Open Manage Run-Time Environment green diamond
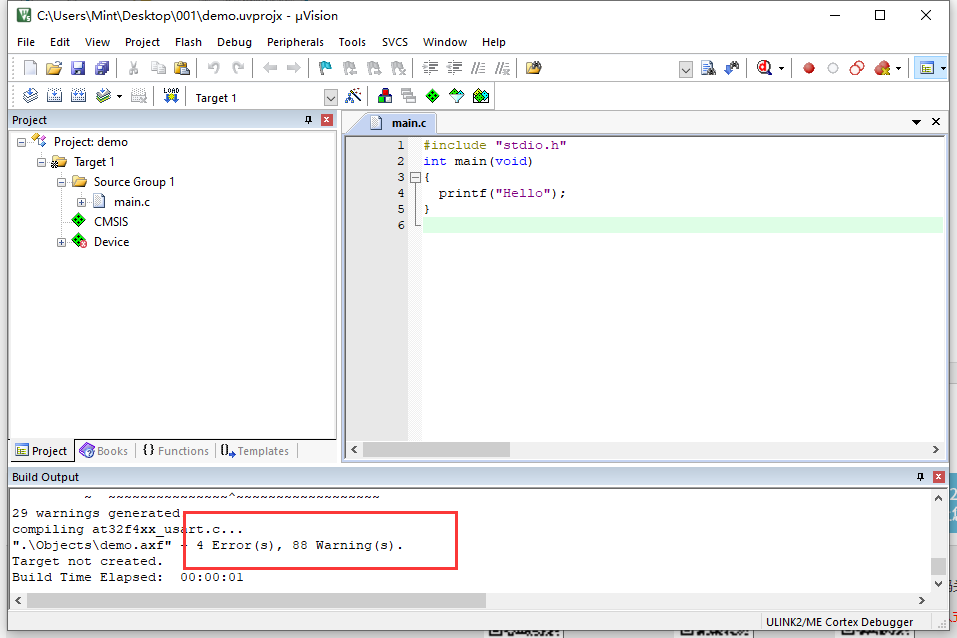The height and width of the screenshot is (638, 957). pyautogui.click(x=432, y=96)
